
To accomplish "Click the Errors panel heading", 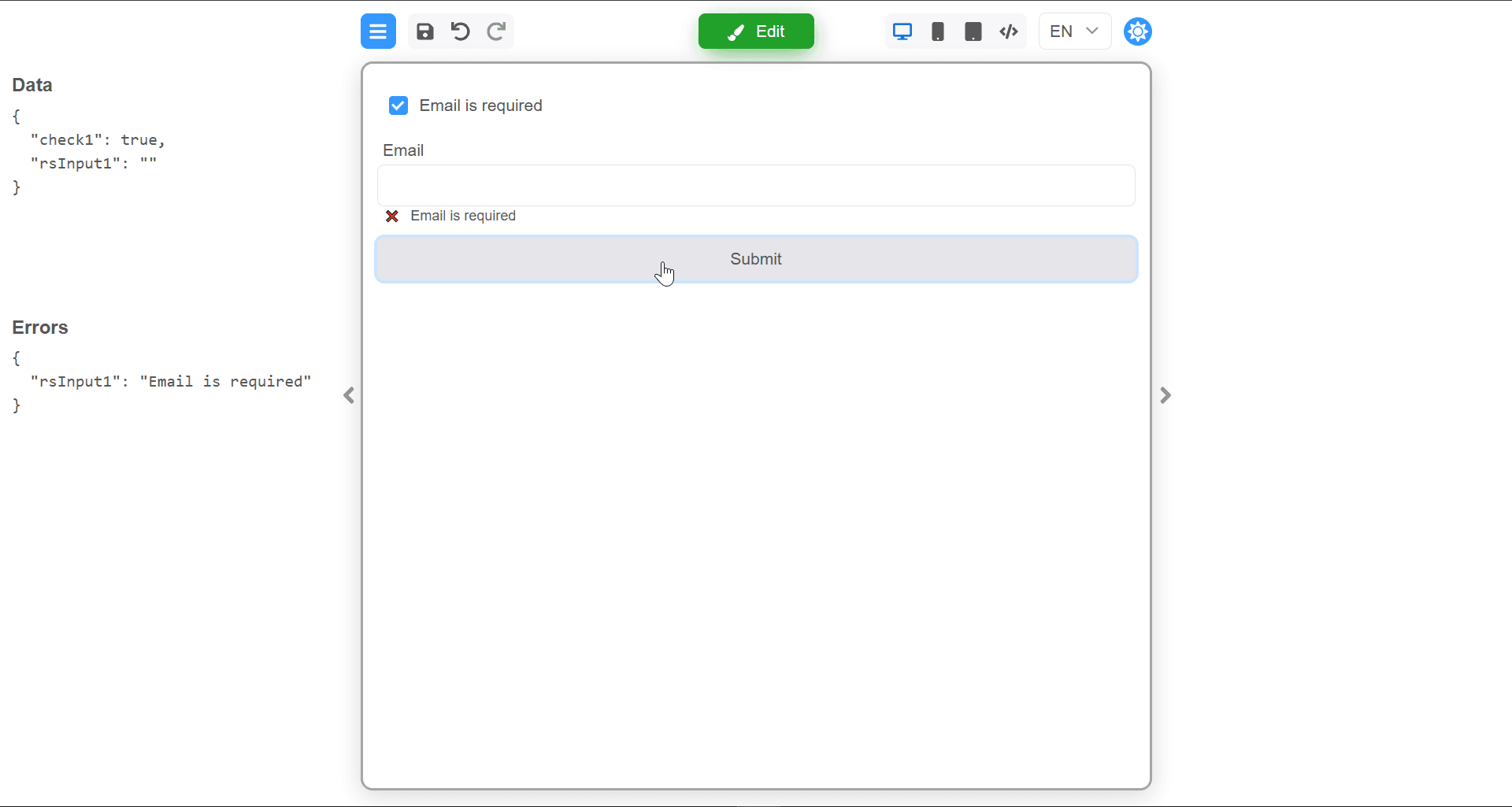I will coord(40,328).
